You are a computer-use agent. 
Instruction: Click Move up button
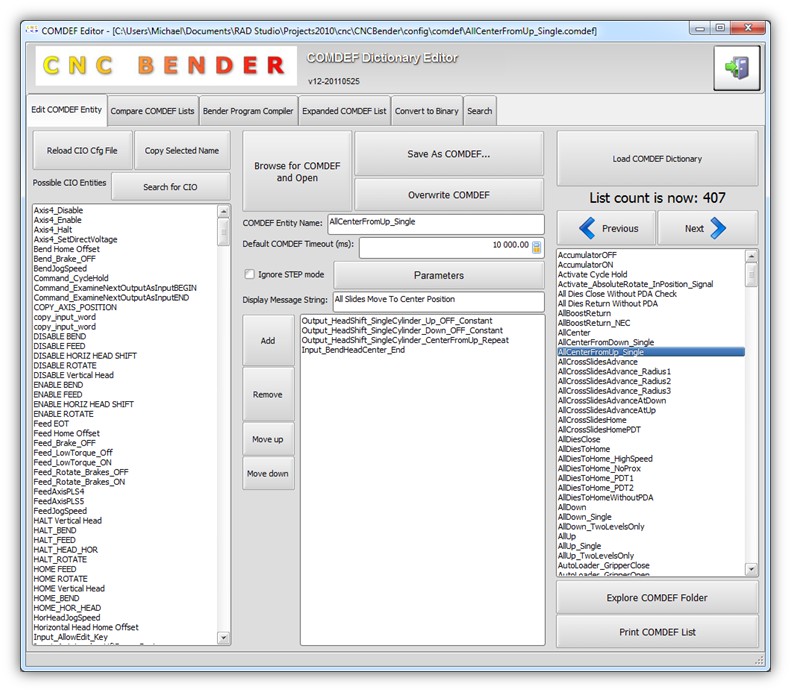(268, 440)
